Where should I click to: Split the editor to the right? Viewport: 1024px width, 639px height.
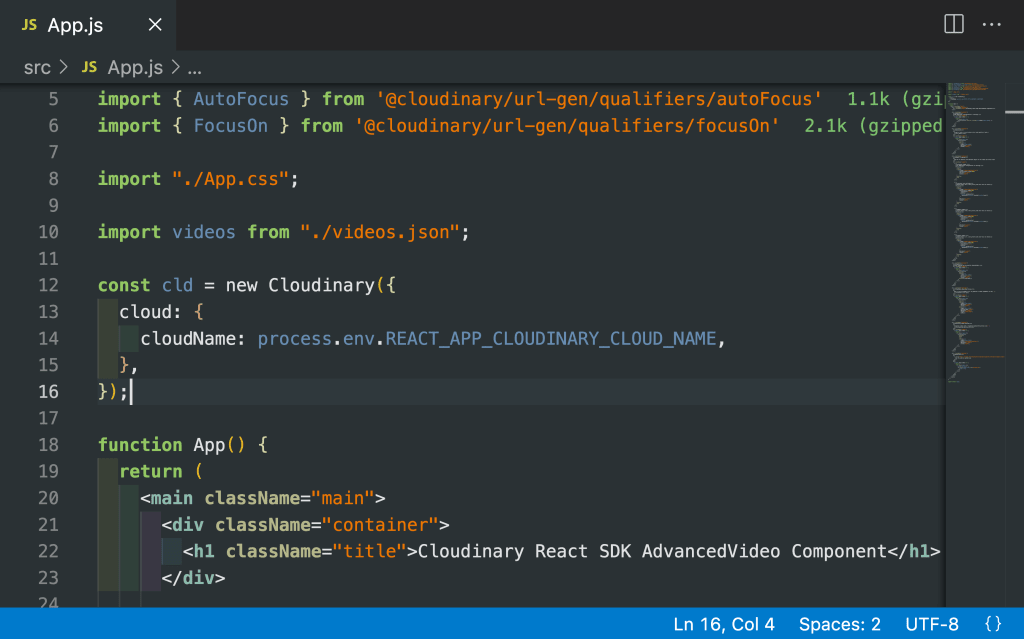coord(953,24)
